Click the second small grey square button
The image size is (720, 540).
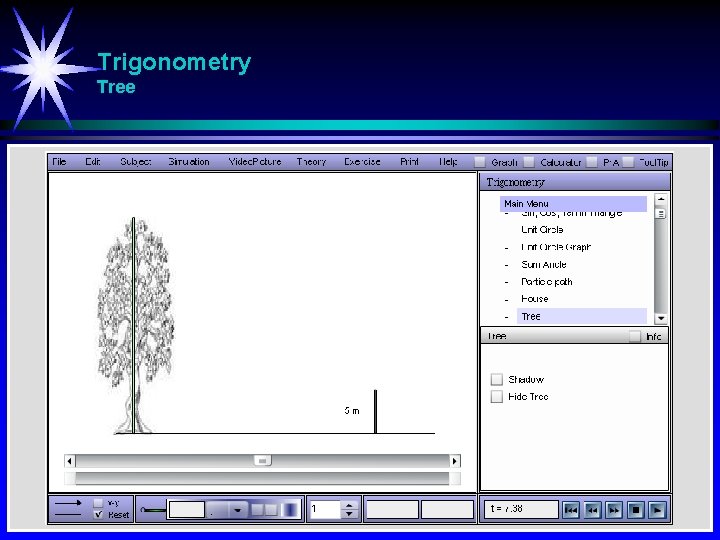click(x=271, y=510)
